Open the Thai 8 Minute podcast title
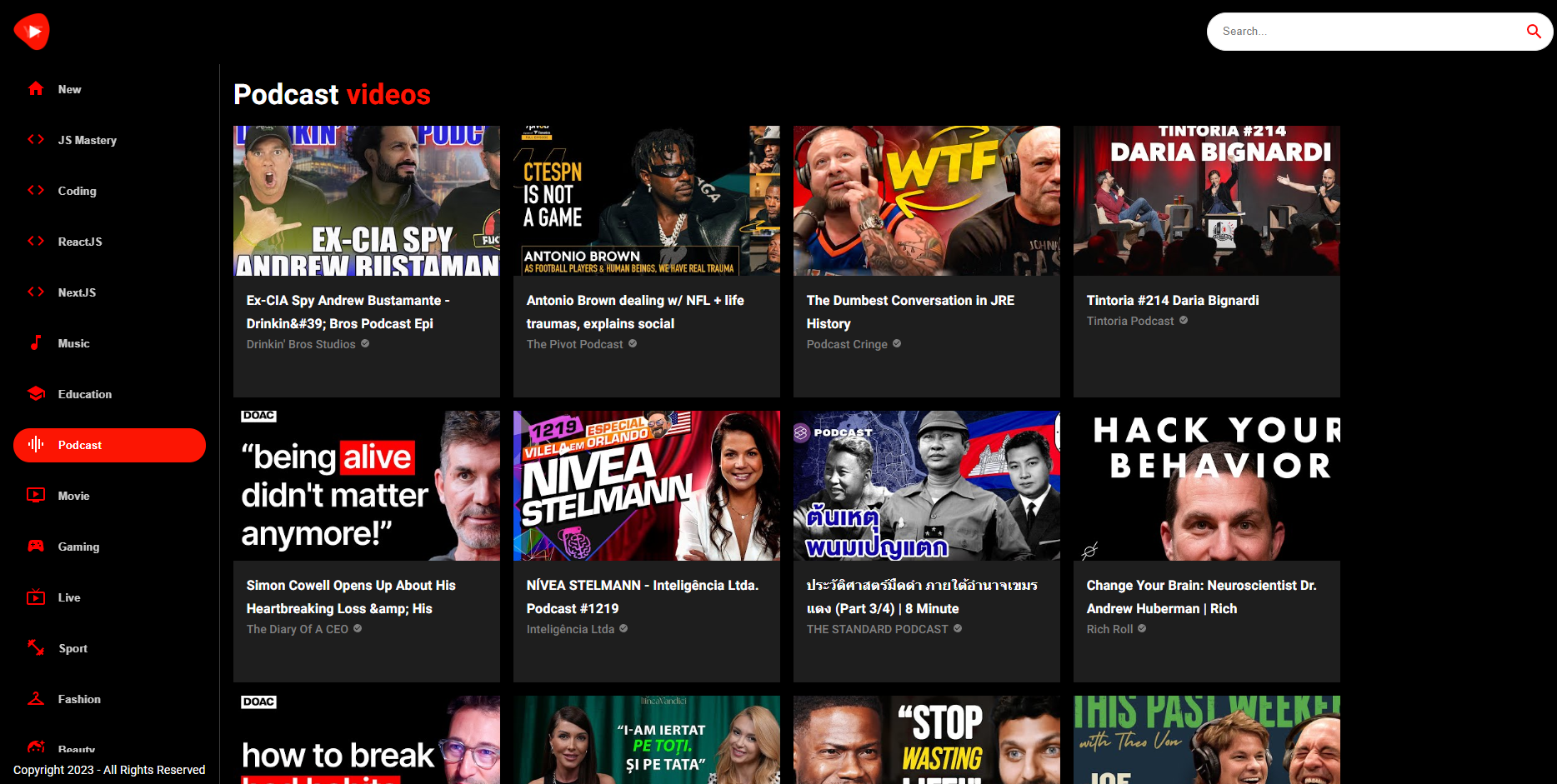Image resolution: width=1557 pixels, height=784 pixels. pyautogui.click(x=922, y=597)
